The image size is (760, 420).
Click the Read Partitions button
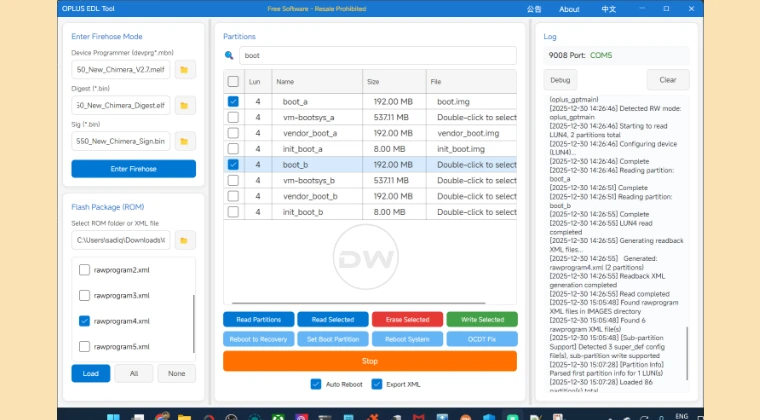pos(259,319)
